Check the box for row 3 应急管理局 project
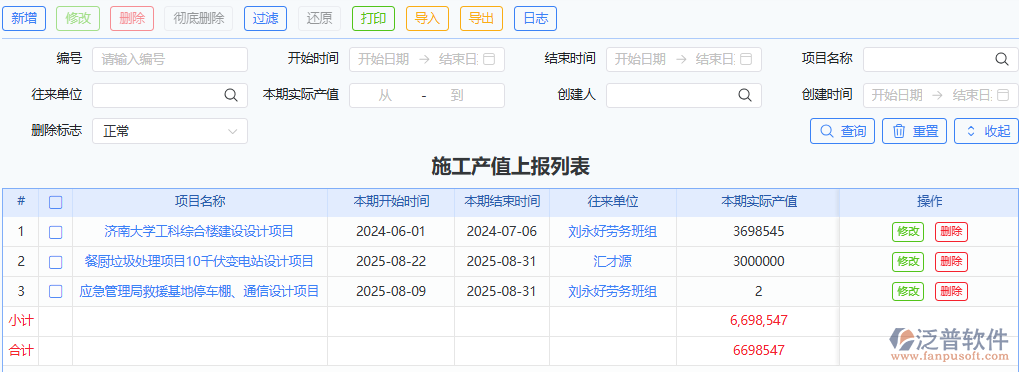The height and width of the screenshot is (372, 1019). tap(56, 291)
